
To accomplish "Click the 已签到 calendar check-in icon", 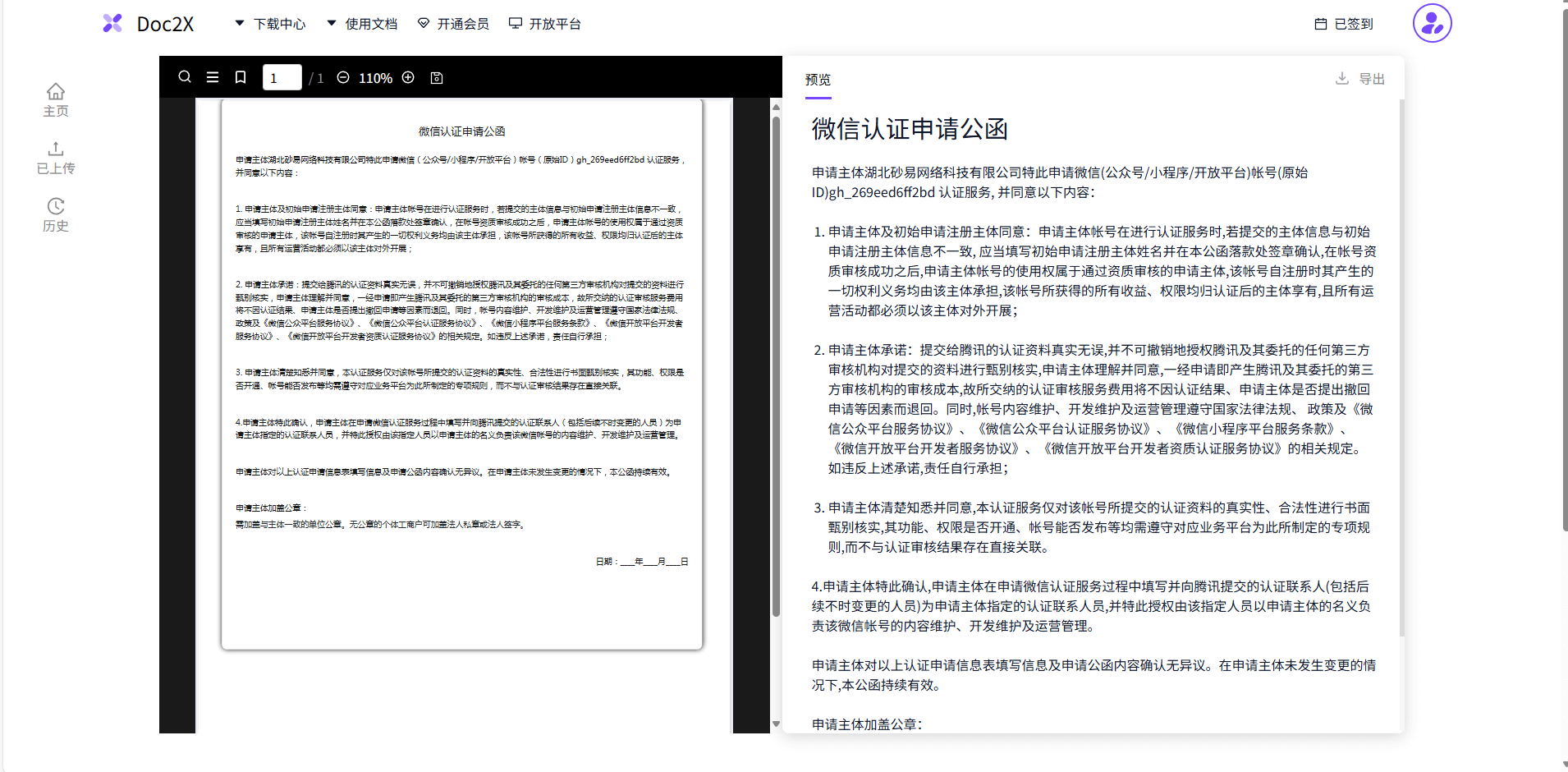I will (1321, 24).
